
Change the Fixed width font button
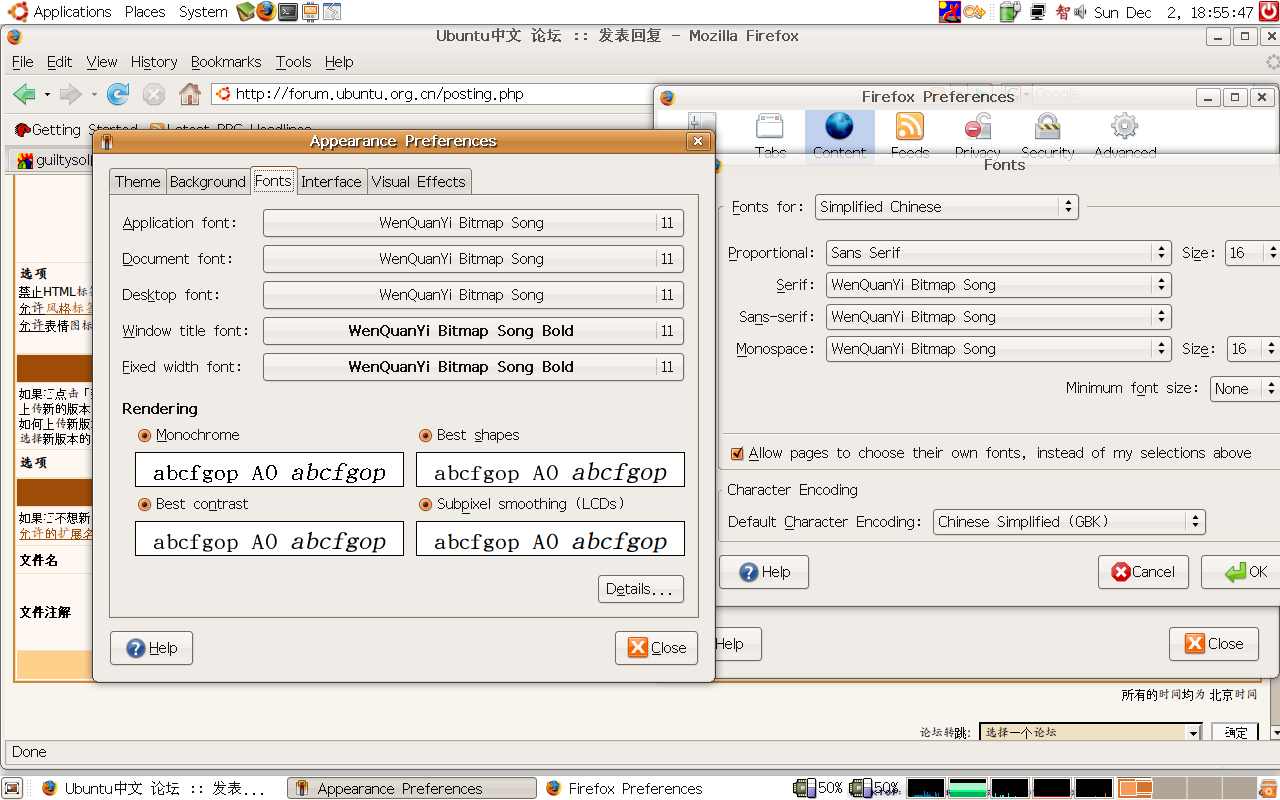pos(473,367)
